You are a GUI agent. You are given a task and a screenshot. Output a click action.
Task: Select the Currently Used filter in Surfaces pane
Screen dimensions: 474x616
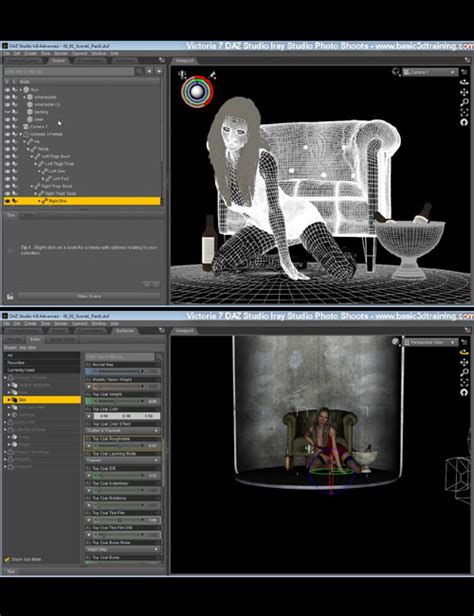[42, 370]
